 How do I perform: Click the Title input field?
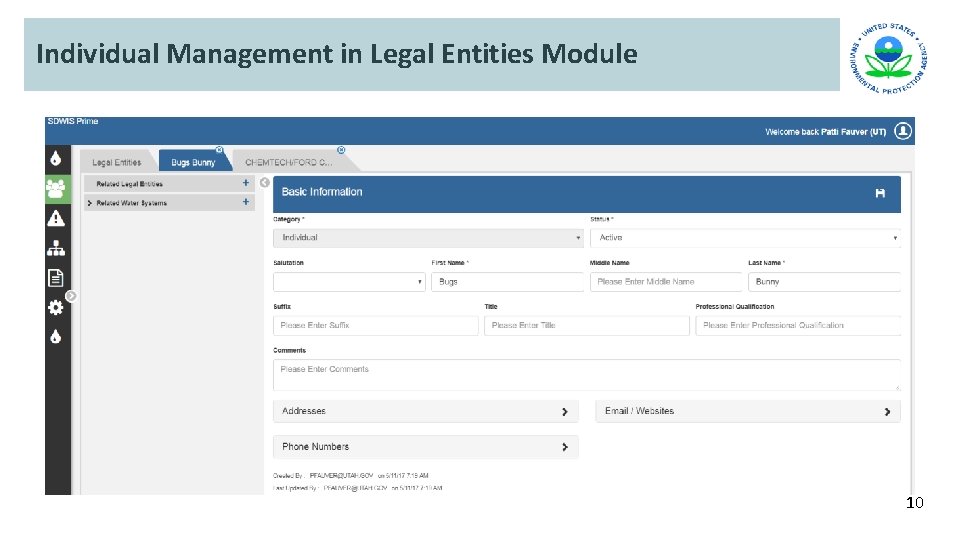pos(587,326)
